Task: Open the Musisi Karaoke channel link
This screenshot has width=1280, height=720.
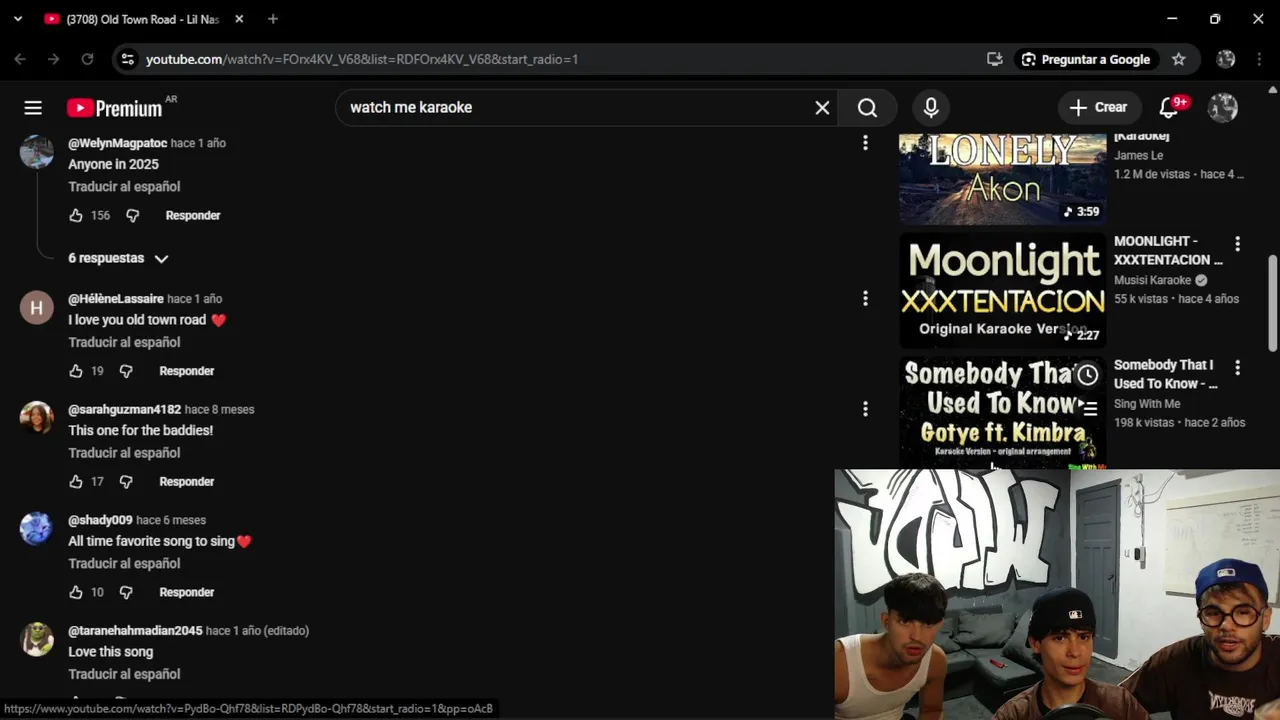Action: (1152, 280)
